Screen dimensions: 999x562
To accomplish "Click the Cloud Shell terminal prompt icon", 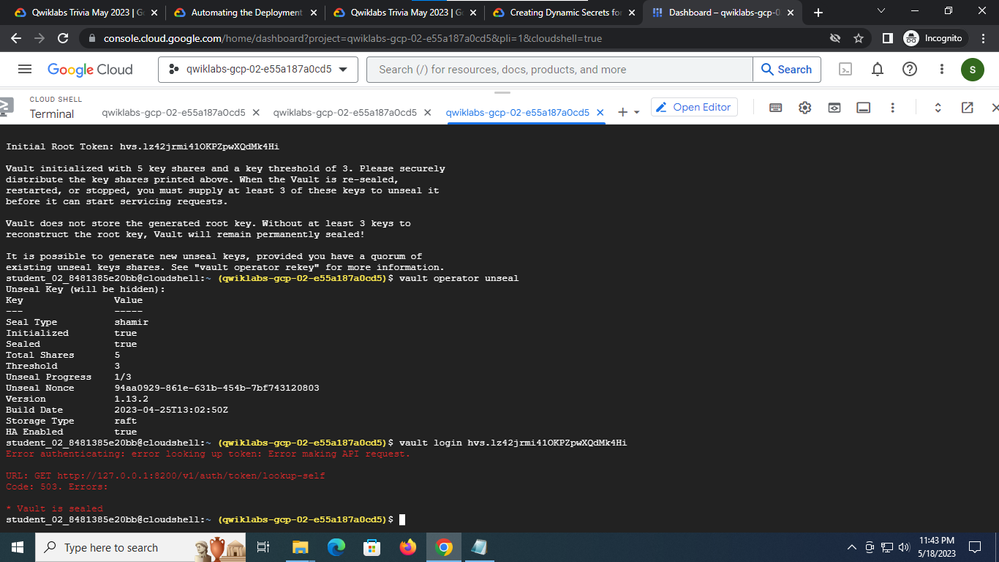I will [6, 107].
